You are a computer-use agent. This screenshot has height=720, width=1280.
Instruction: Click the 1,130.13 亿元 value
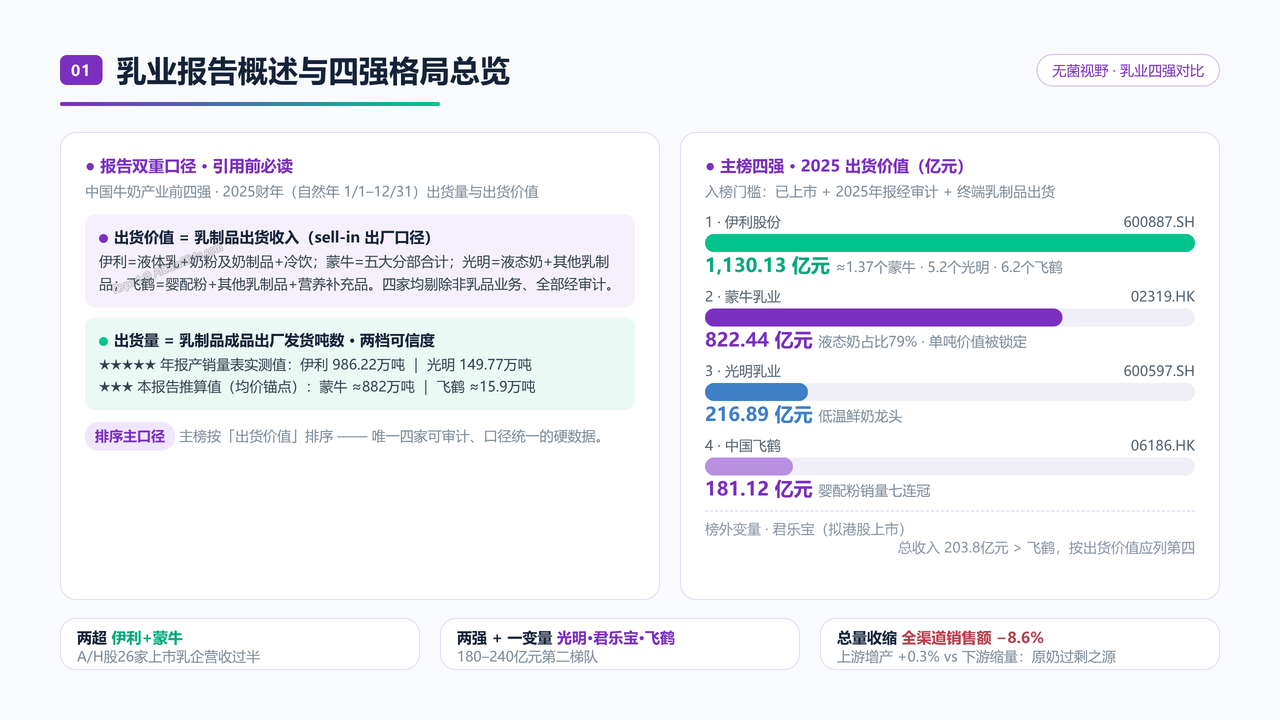coord(767,266)
